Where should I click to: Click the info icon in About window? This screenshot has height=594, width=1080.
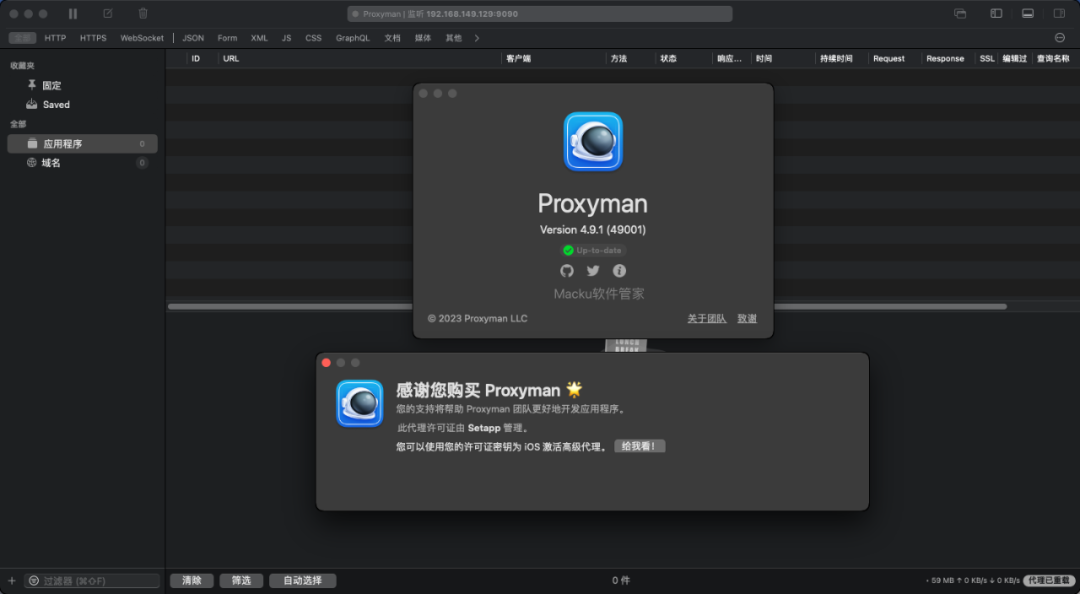coord(619,271)
